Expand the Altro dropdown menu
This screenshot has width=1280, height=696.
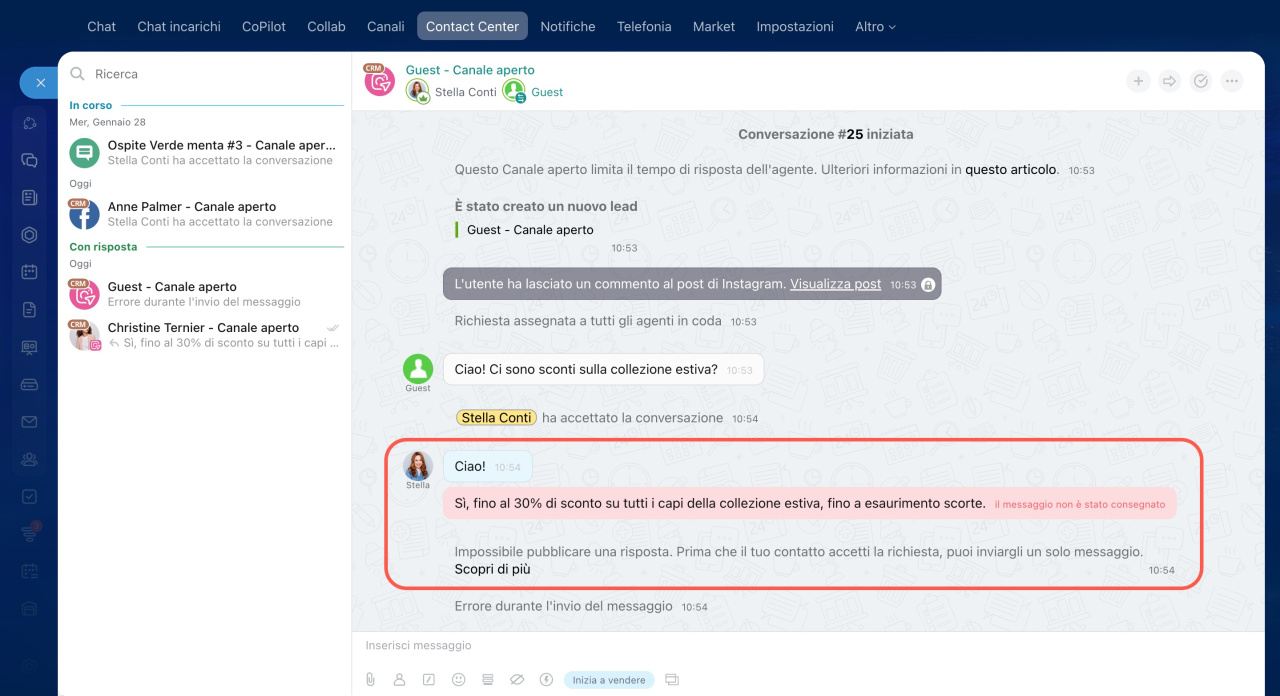(x=875, y=27)
